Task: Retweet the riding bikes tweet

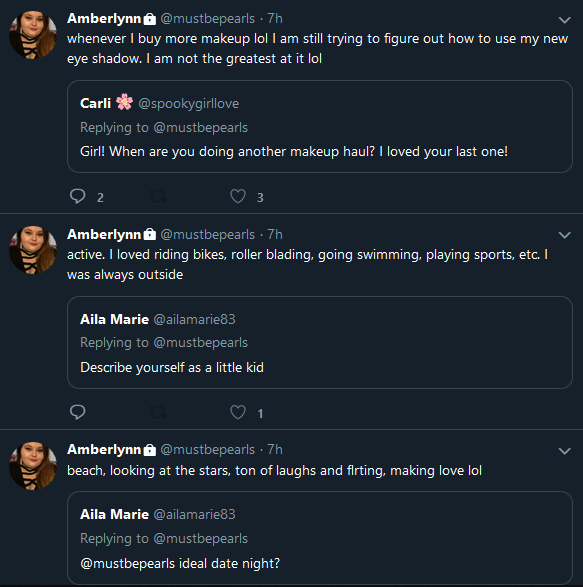Action: [x=158, y=412]
